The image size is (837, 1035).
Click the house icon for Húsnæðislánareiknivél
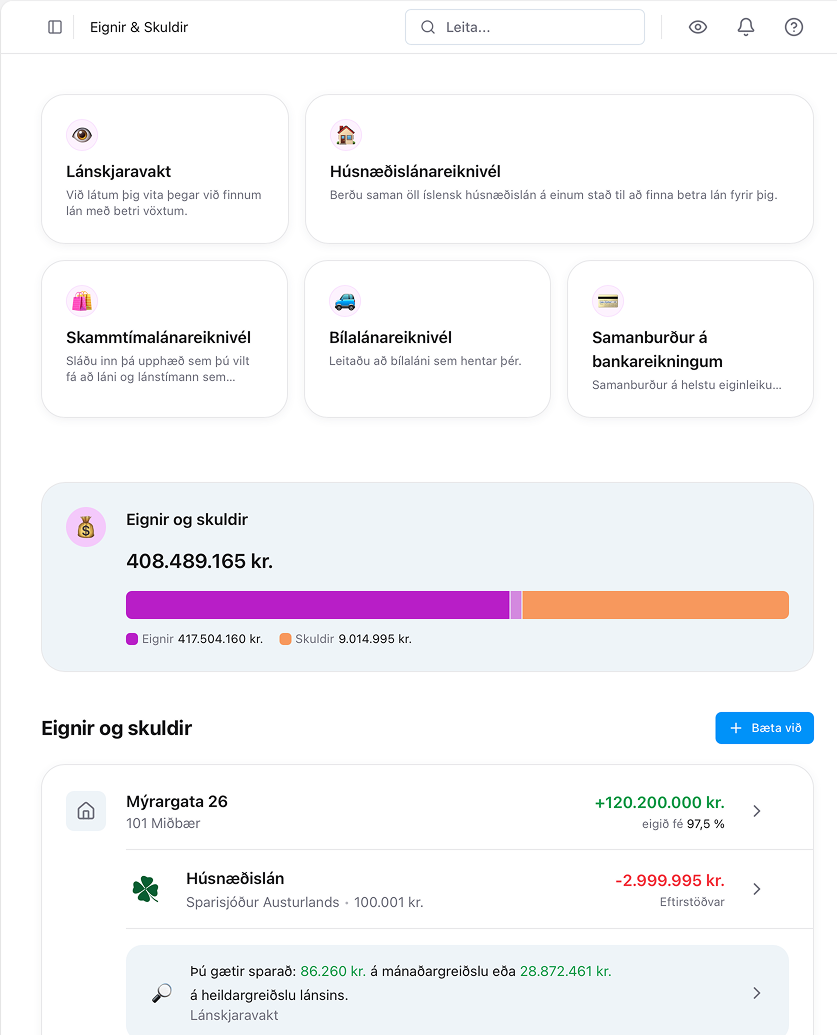(x=346, y=135)
